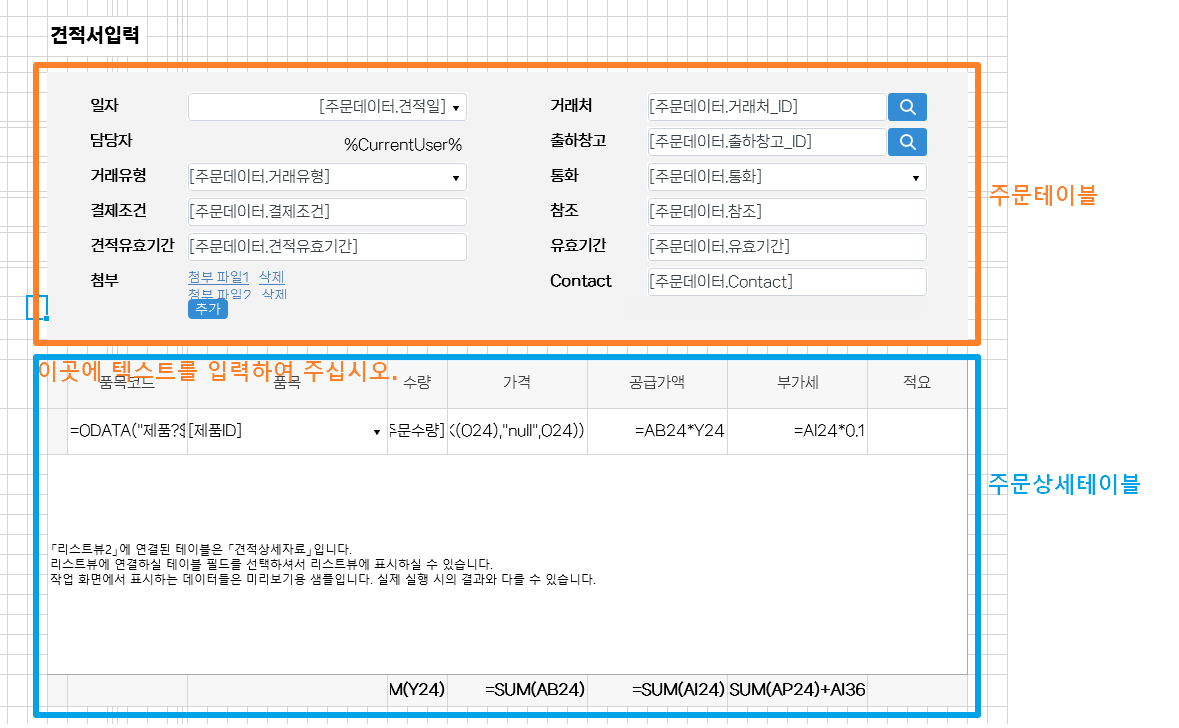Select the =SUM(AB24) total cell

pyautogui.click(x=517, y=690)
